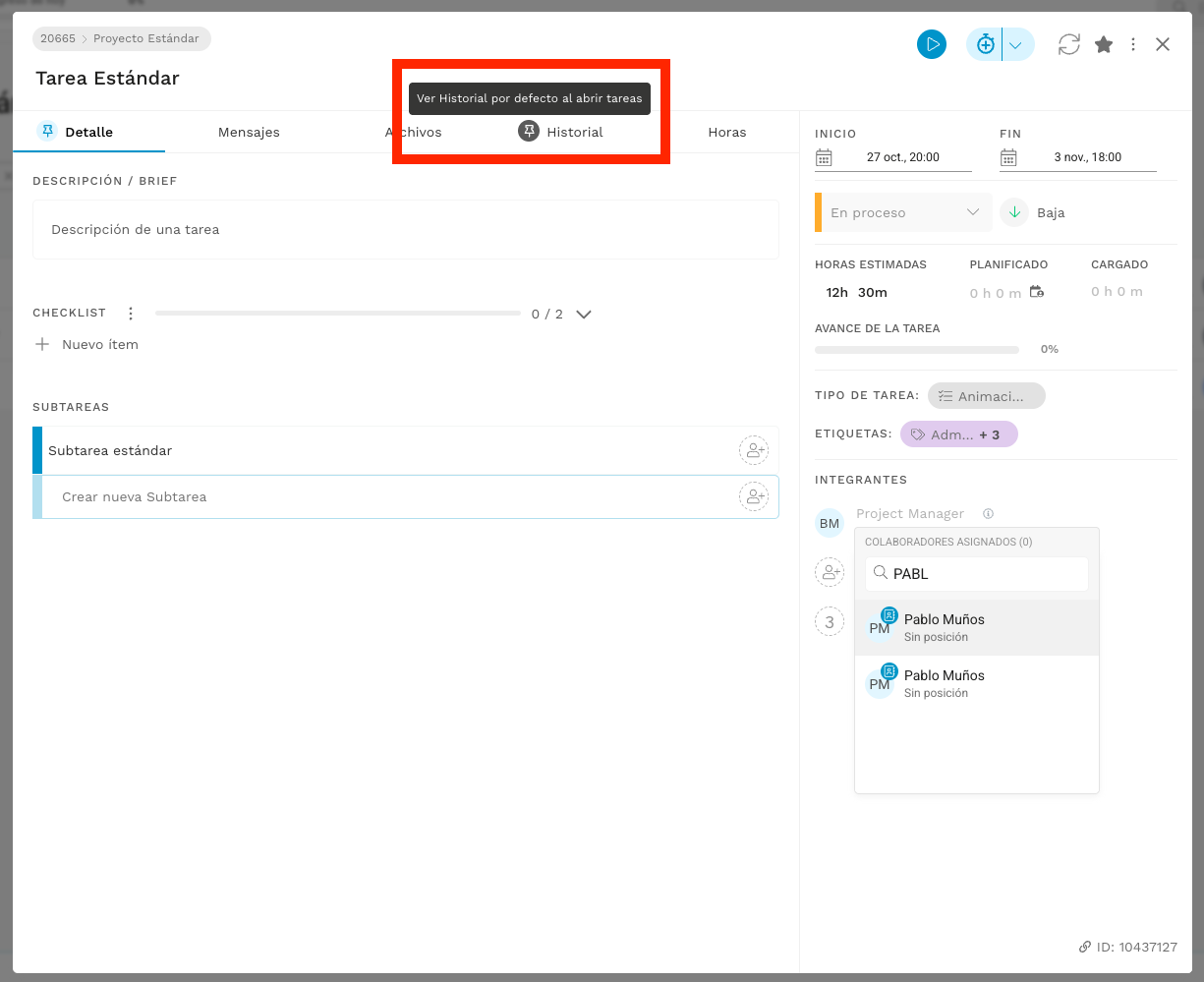Click the Baja priority label

(x=1051, y=212)
